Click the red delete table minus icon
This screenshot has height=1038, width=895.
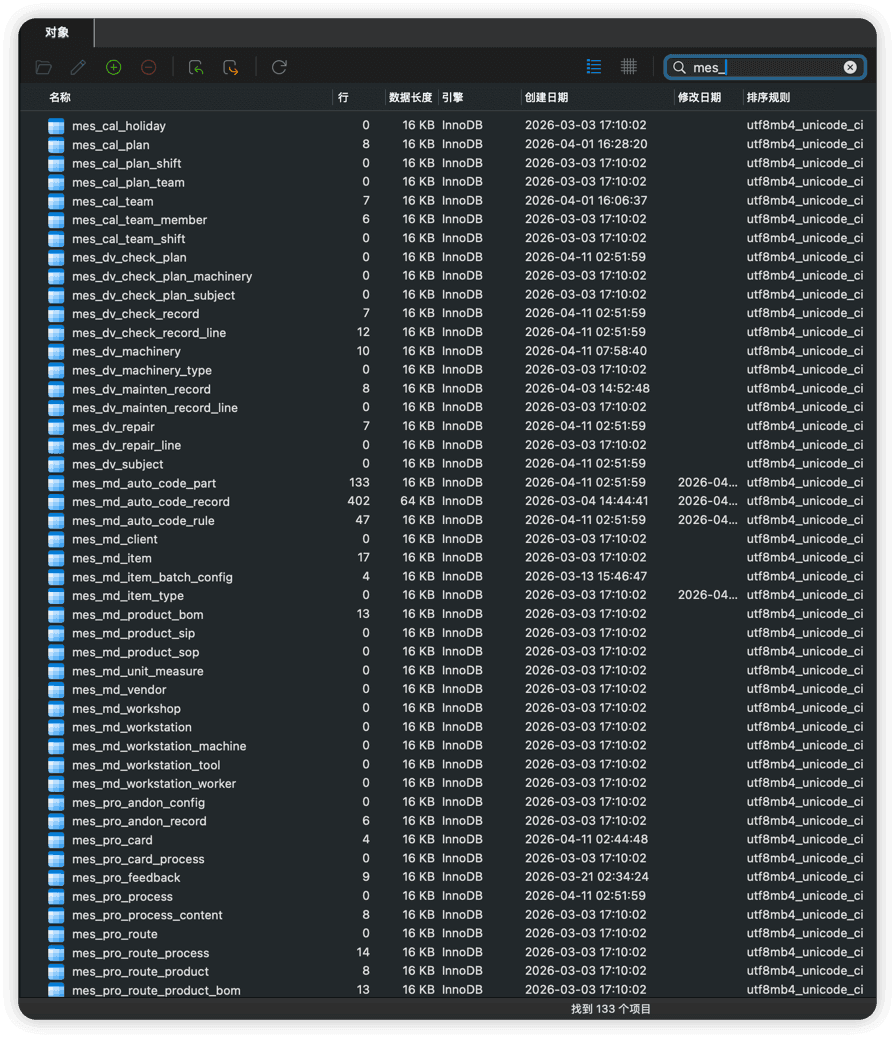[x=149, y=67]
